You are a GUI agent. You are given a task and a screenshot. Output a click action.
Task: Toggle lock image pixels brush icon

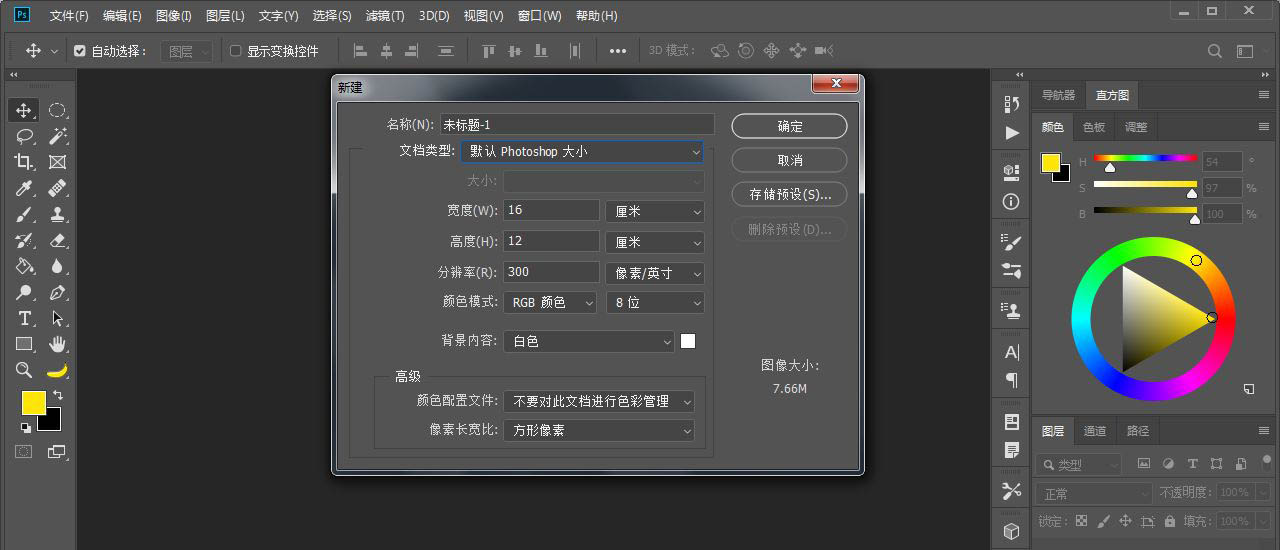[x=1103, y=521]
